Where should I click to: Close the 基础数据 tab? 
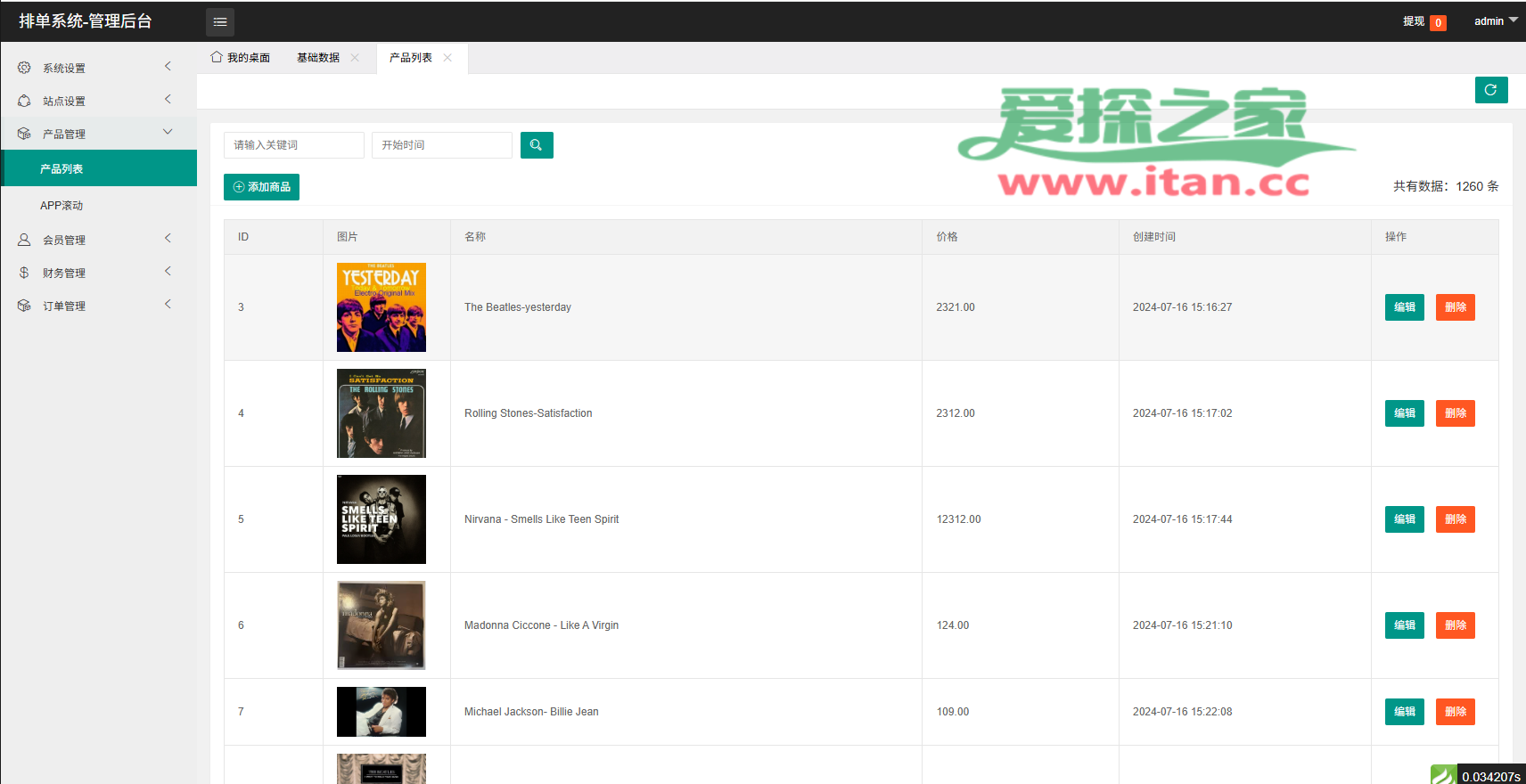[x=355, y=58]
